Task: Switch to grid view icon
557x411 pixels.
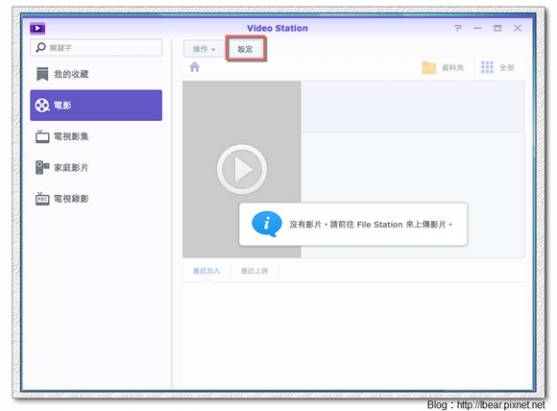Action: coord(487,67)
